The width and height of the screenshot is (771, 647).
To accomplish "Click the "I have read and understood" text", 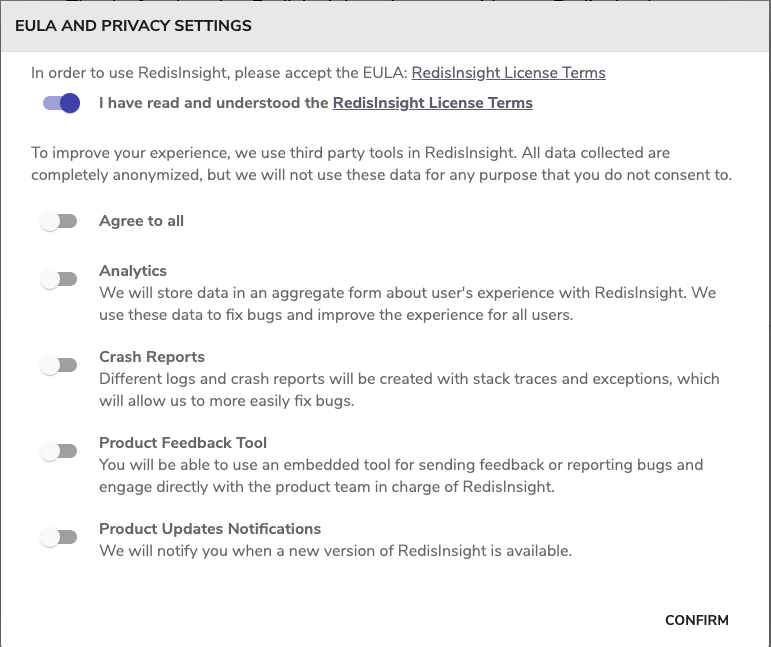I will click(x=214, y=103).
